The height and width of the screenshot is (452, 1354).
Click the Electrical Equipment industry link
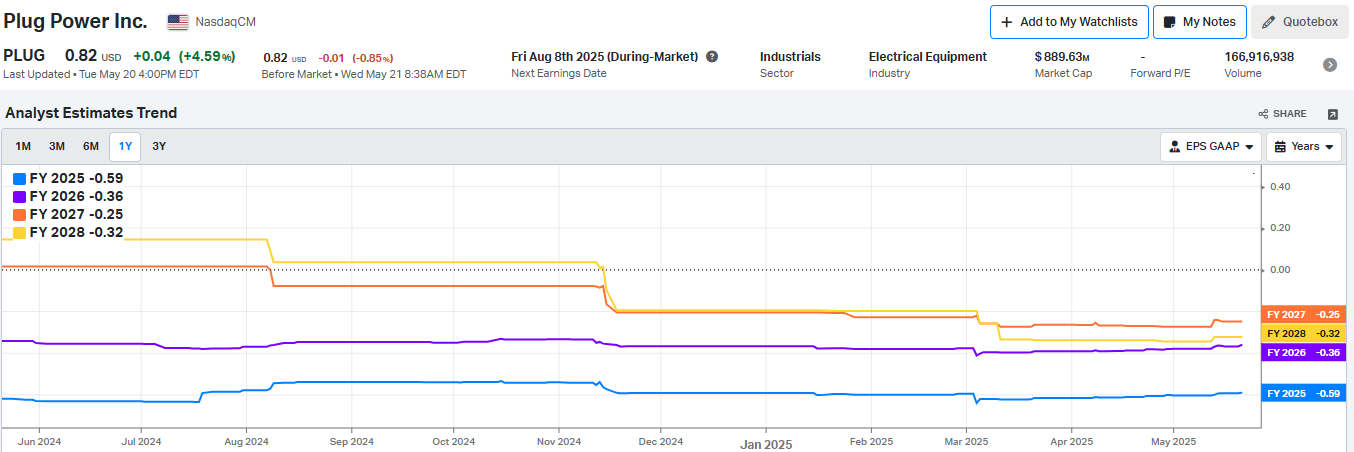[928, 57]
